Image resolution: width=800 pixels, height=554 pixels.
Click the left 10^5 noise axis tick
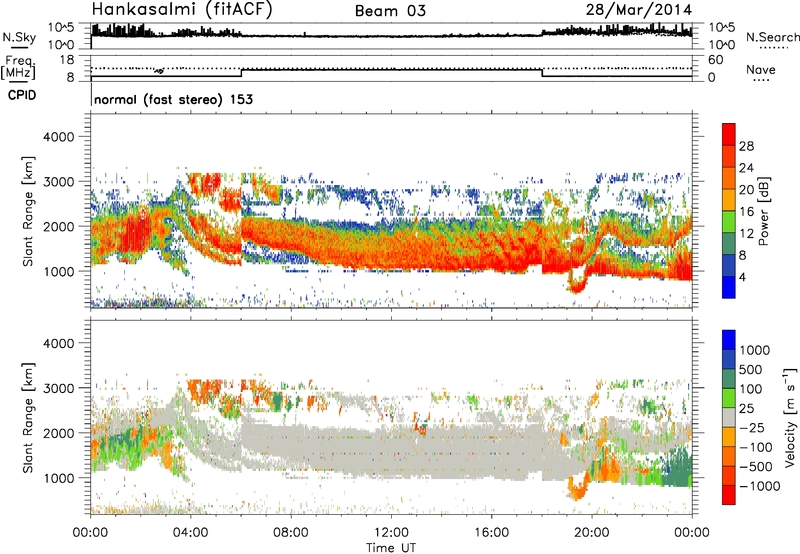click(x=62, y=28)
